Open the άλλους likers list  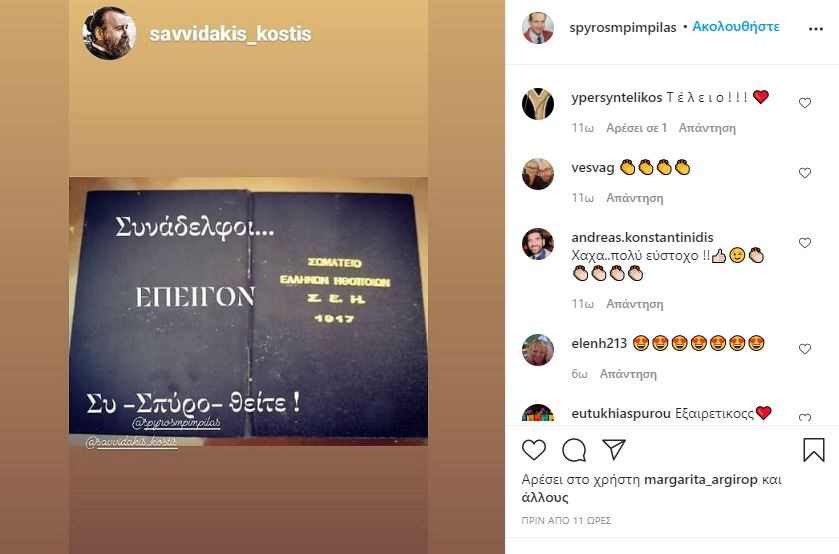tap(545, 497)
